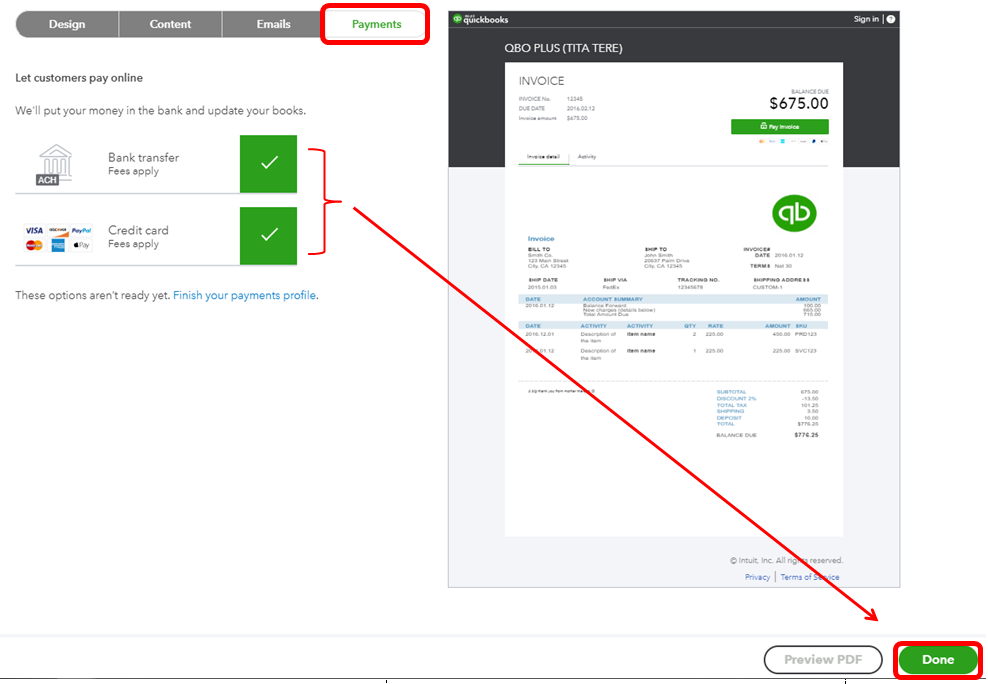Click the ACH bank icon

(54, 165)
